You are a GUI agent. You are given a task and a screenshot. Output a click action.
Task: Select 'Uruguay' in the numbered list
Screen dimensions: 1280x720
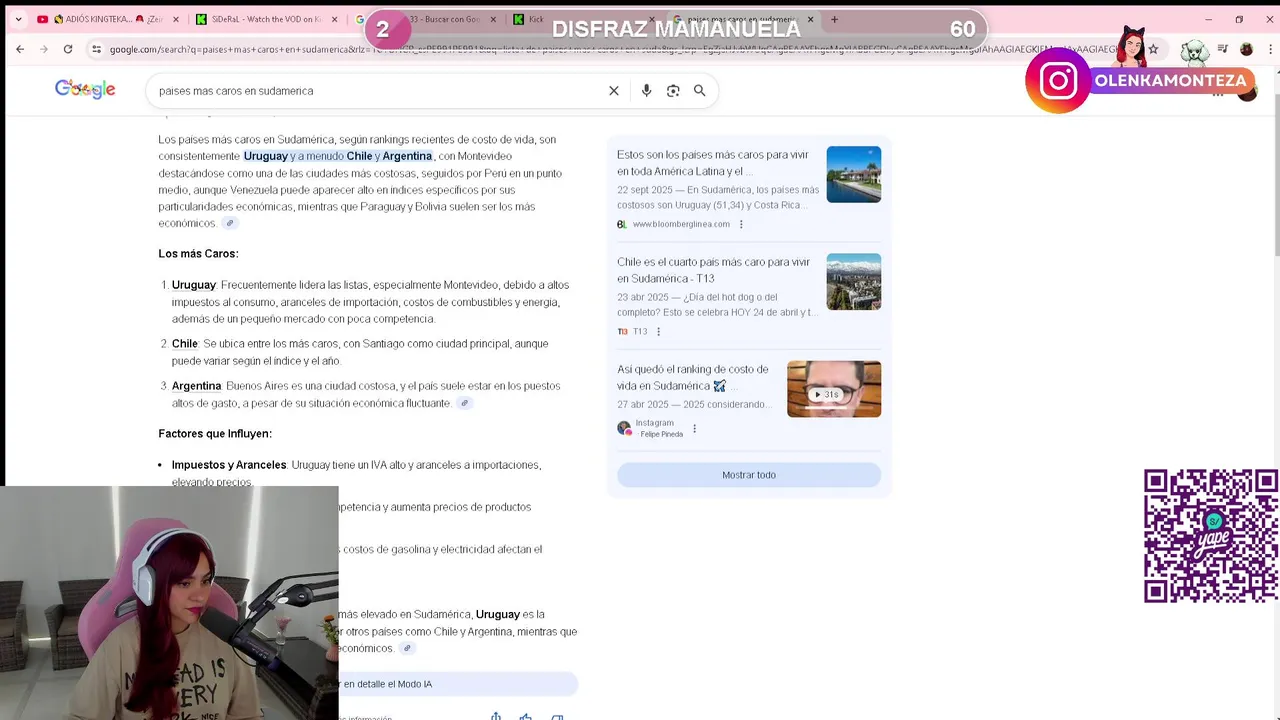[x=194, y=285]
